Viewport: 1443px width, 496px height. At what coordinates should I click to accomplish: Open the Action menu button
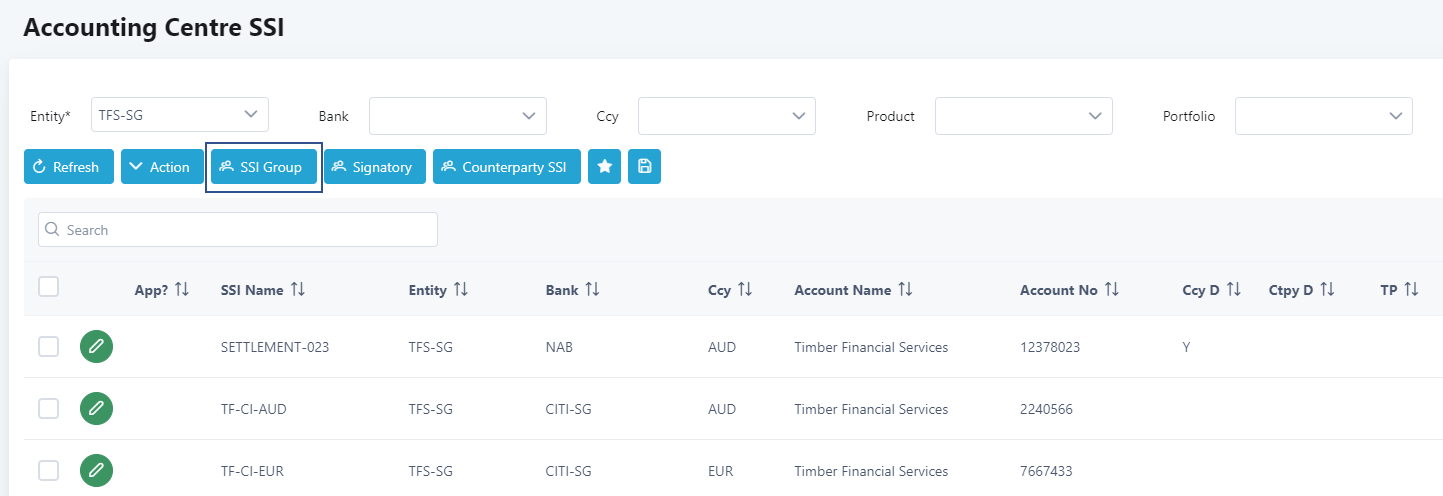pyautogui.click(x=160, y=167)
